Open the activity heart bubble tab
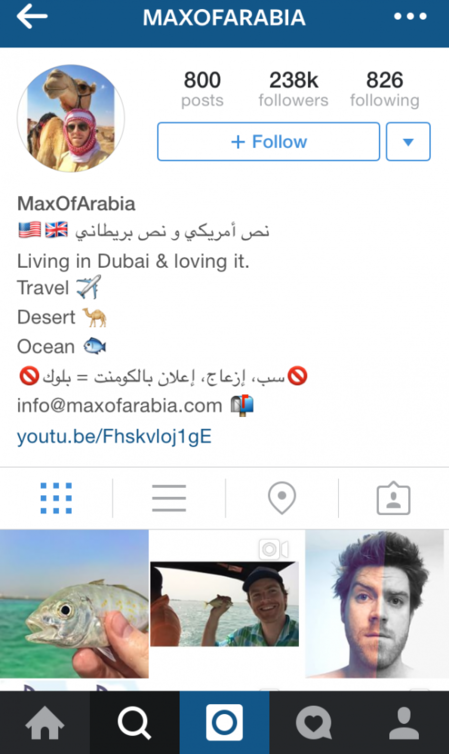 [x=314, y=723]
